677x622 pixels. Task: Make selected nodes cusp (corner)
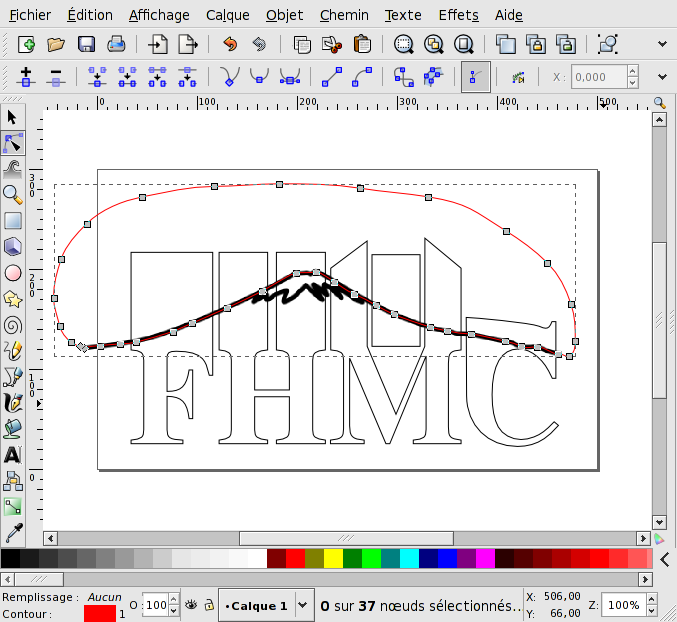coord(229,77)
